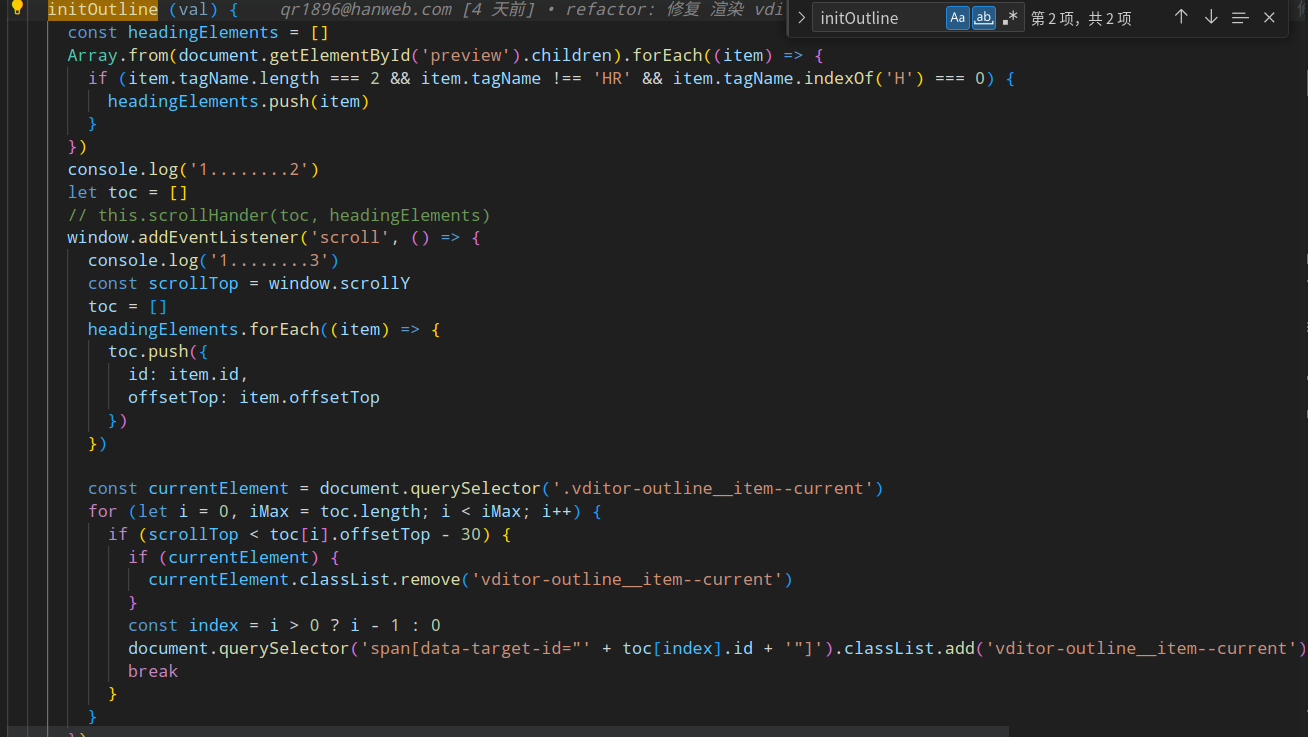Viewport: 1308px width, 737px height.
Task: Click 'classList.remove' in the currentElement line
Action: pos(380,579)
